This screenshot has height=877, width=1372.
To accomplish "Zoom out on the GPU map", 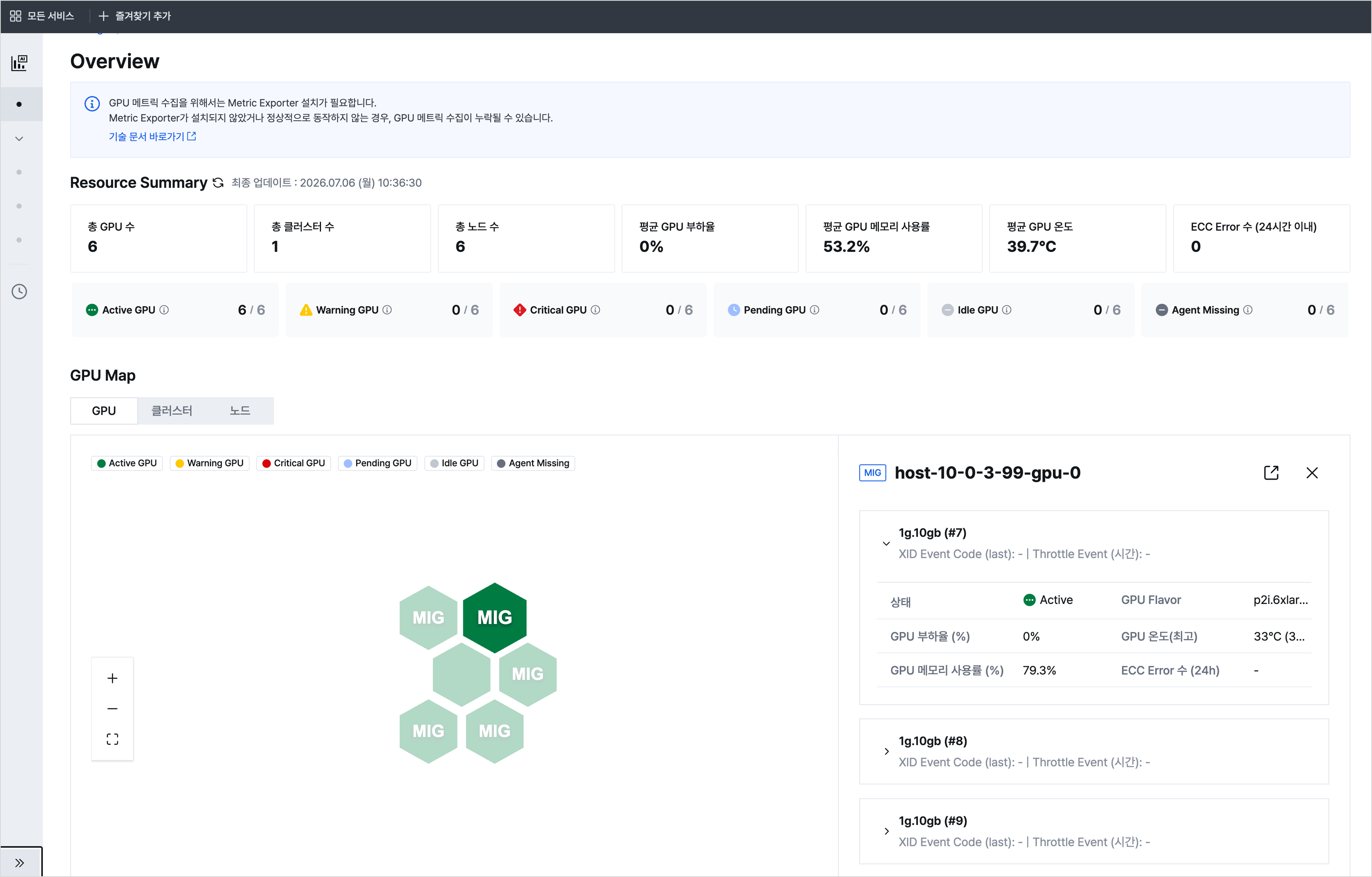I will point(112,708).
